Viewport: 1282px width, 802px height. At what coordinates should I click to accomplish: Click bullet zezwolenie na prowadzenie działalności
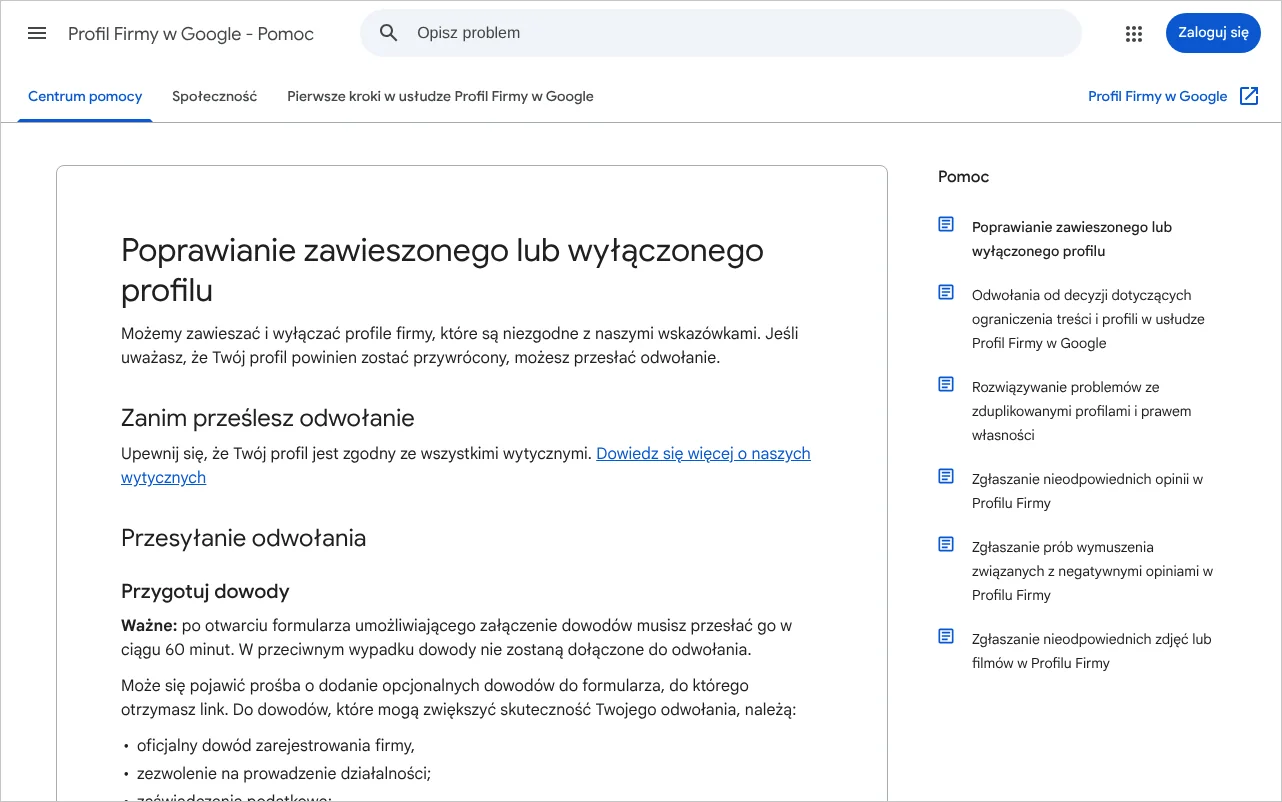(x=283, y=773)
